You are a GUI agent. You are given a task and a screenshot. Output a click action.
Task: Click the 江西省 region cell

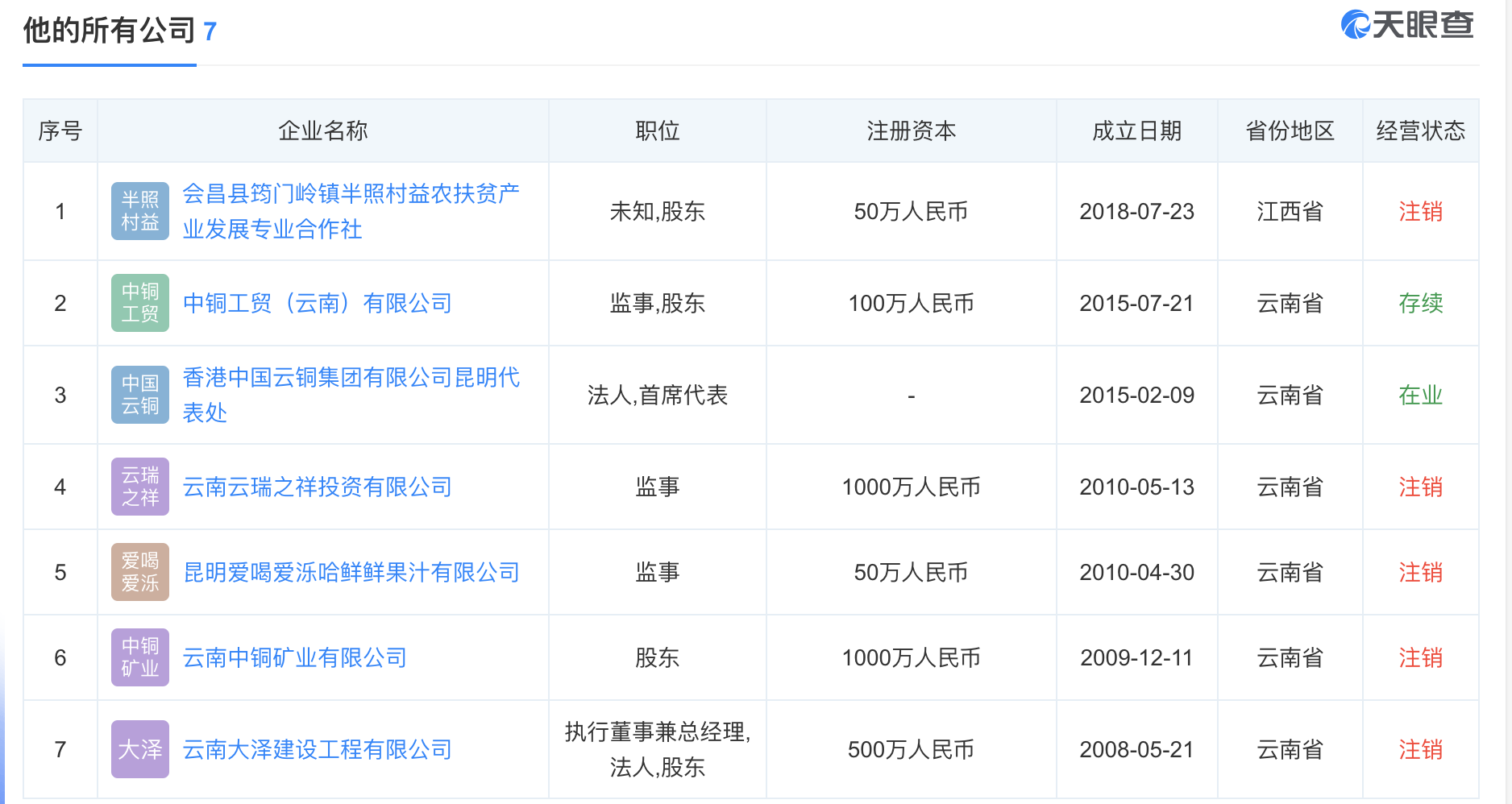pos(1290,211)
